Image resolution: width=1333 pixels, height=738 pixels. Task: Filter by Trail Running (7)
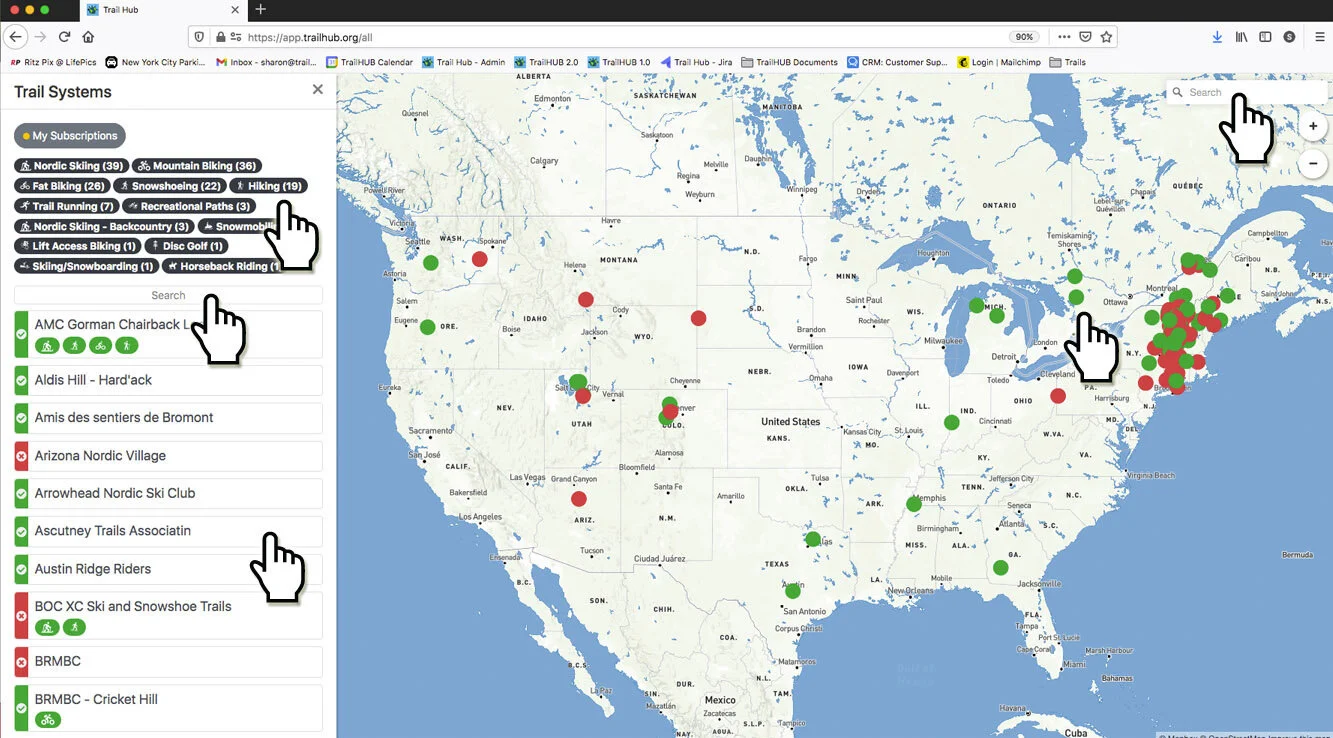click(x=66, y=206)
